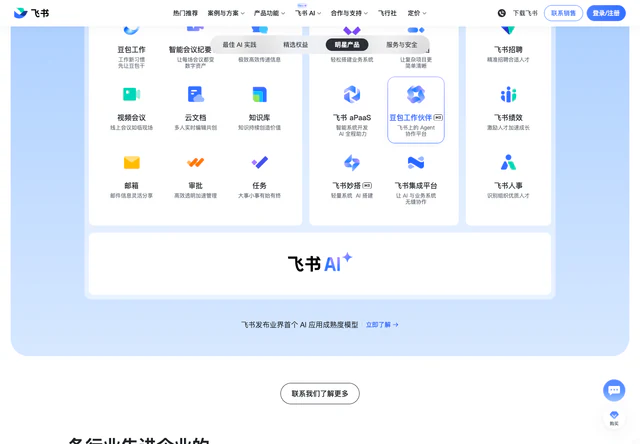The image size is (640, 444).
Task: Click the 智能会议纪要 label
Action: (x=190, y=49)
